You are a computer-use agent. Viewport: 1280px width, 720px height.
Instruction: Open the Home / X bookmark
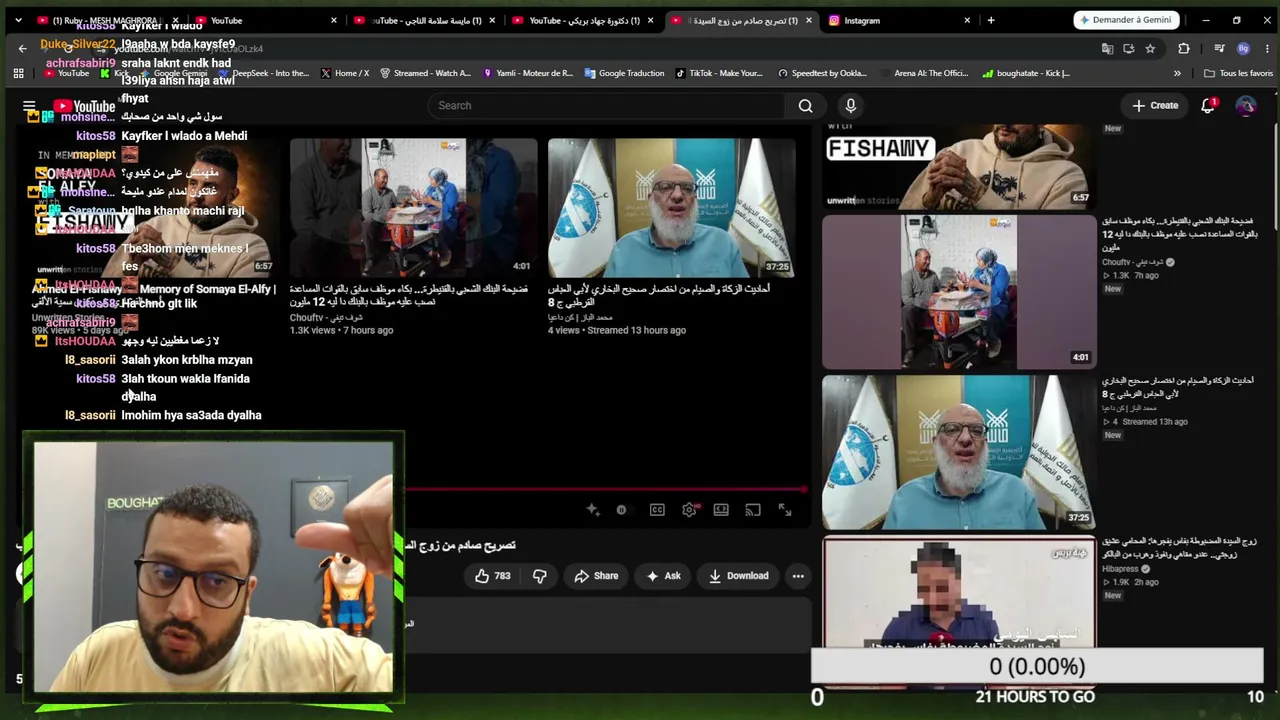pyautogui.click(x=344, y=73)
